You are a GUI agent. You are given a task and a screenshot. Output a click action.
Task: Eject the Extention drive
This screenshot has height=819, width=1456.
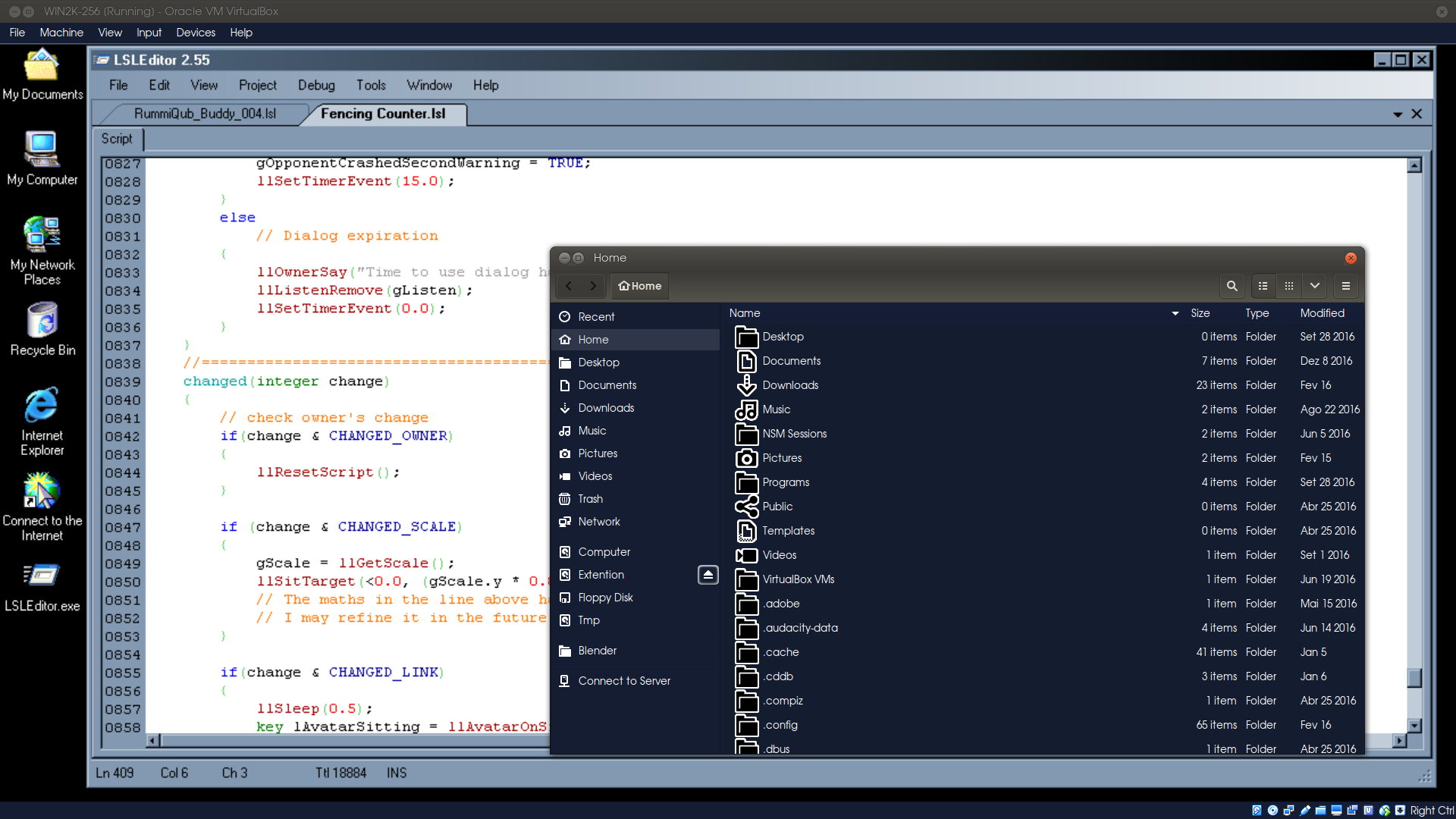708,575
